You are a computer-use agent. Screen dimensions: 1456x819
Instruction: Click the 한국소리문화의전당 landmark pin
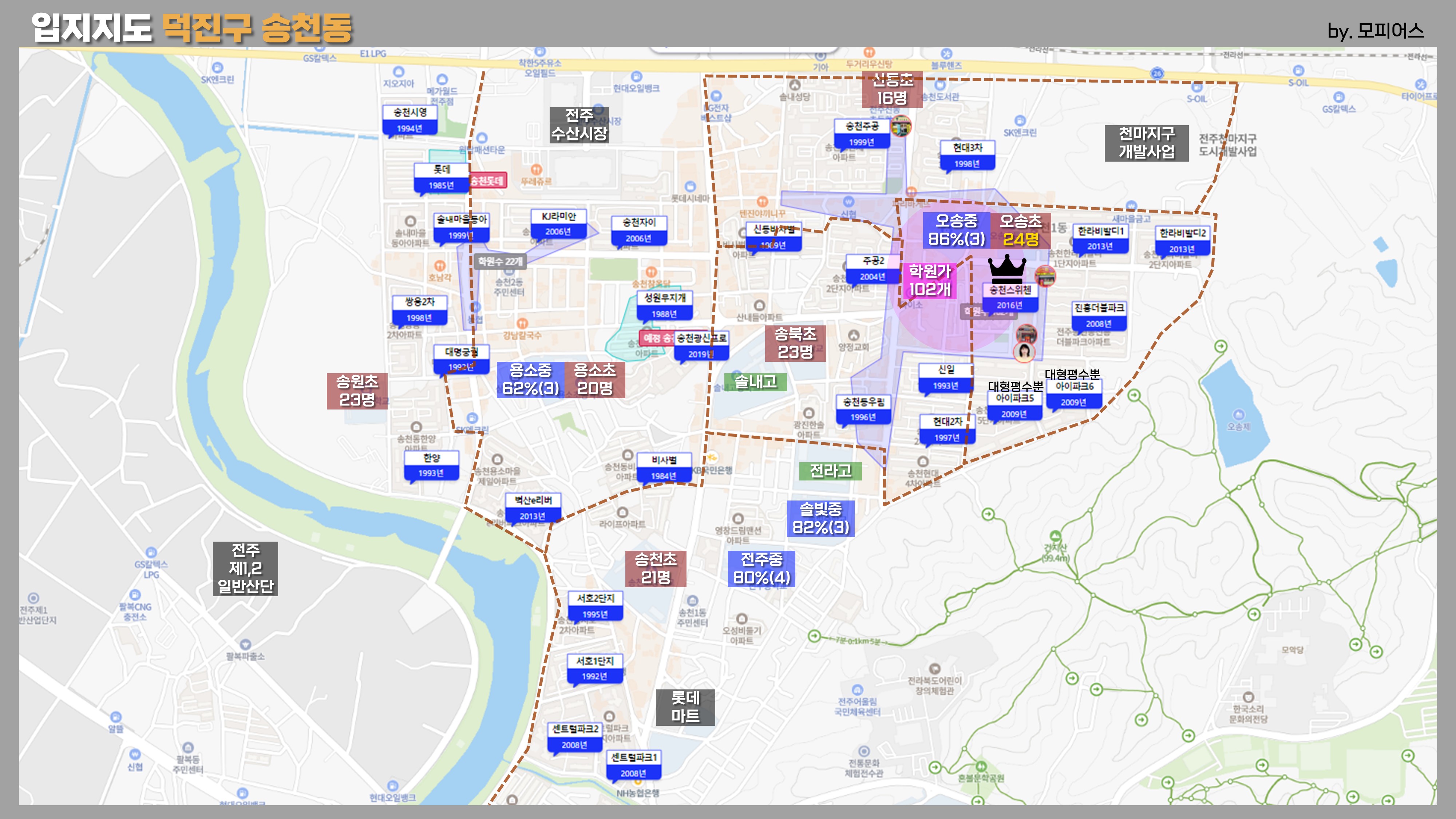(x=1248, y=697)
